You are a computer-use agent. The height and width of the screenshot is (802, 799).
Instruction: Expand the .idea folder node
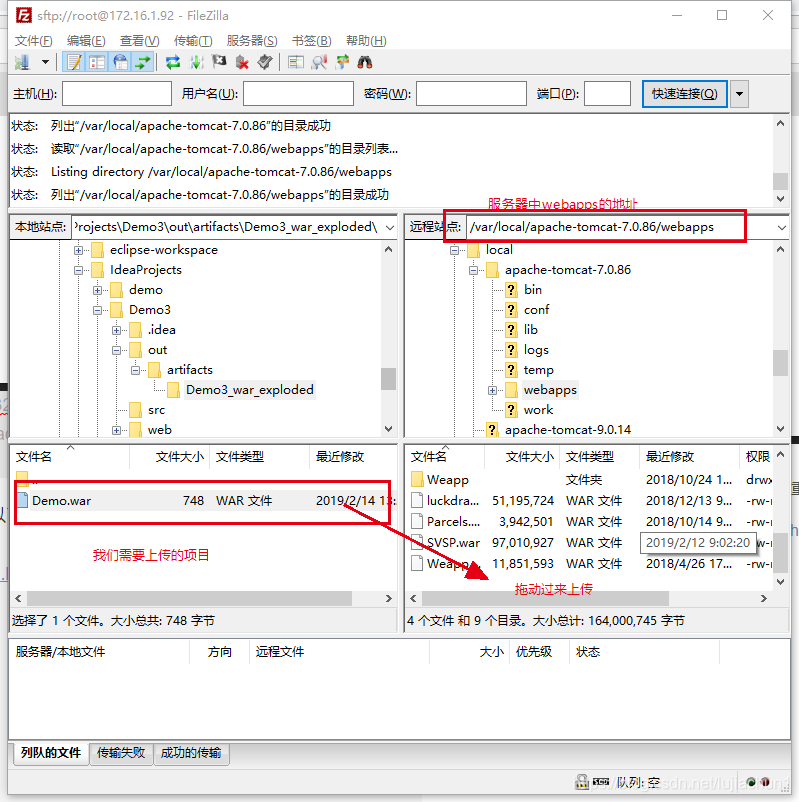pos(116,330)
